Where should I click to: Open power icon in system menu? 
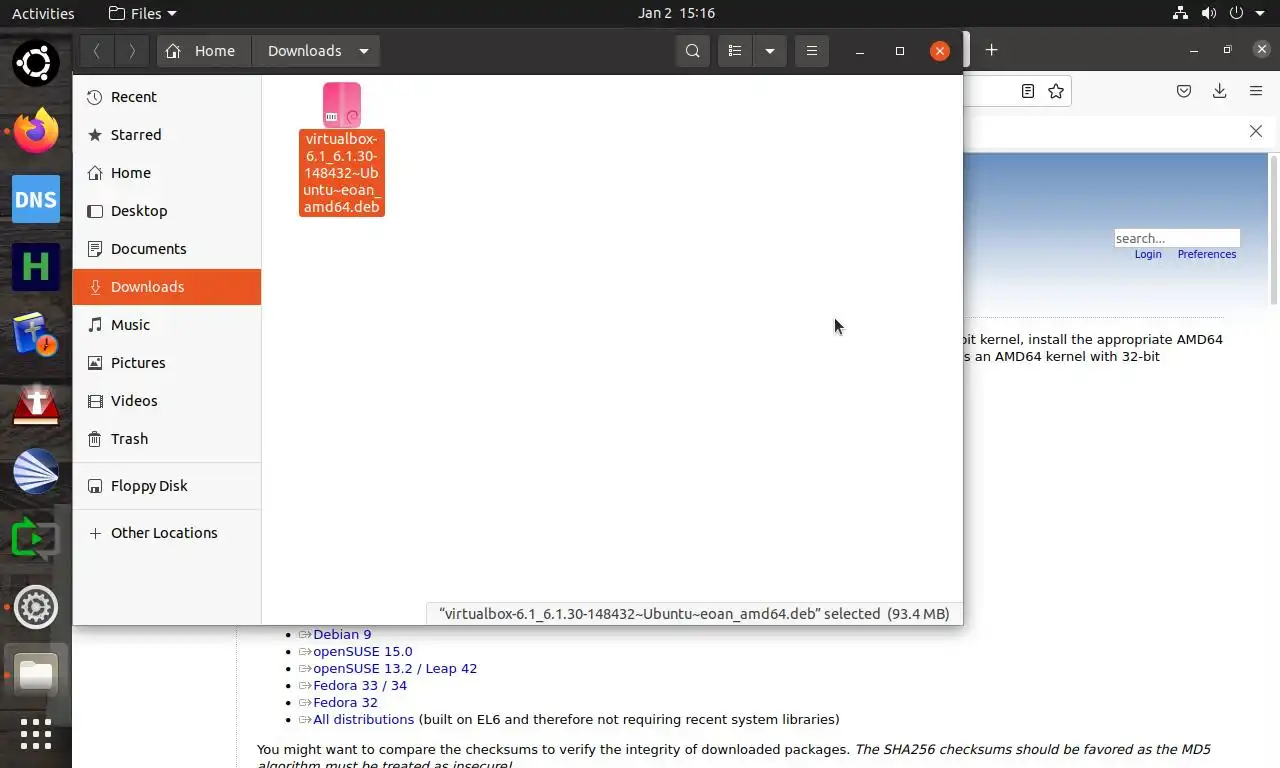[x=1237, y=13]
